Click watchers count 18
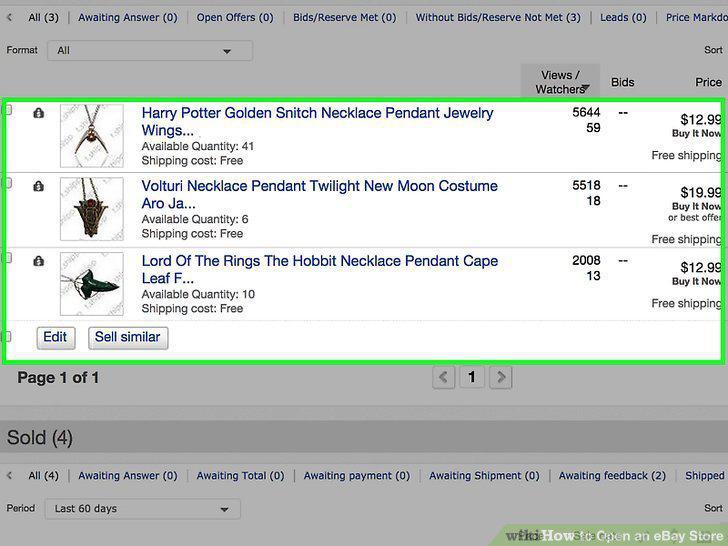The width and height of the screenshot is (728, 546). pyautogui.click(x=593, y=201)
